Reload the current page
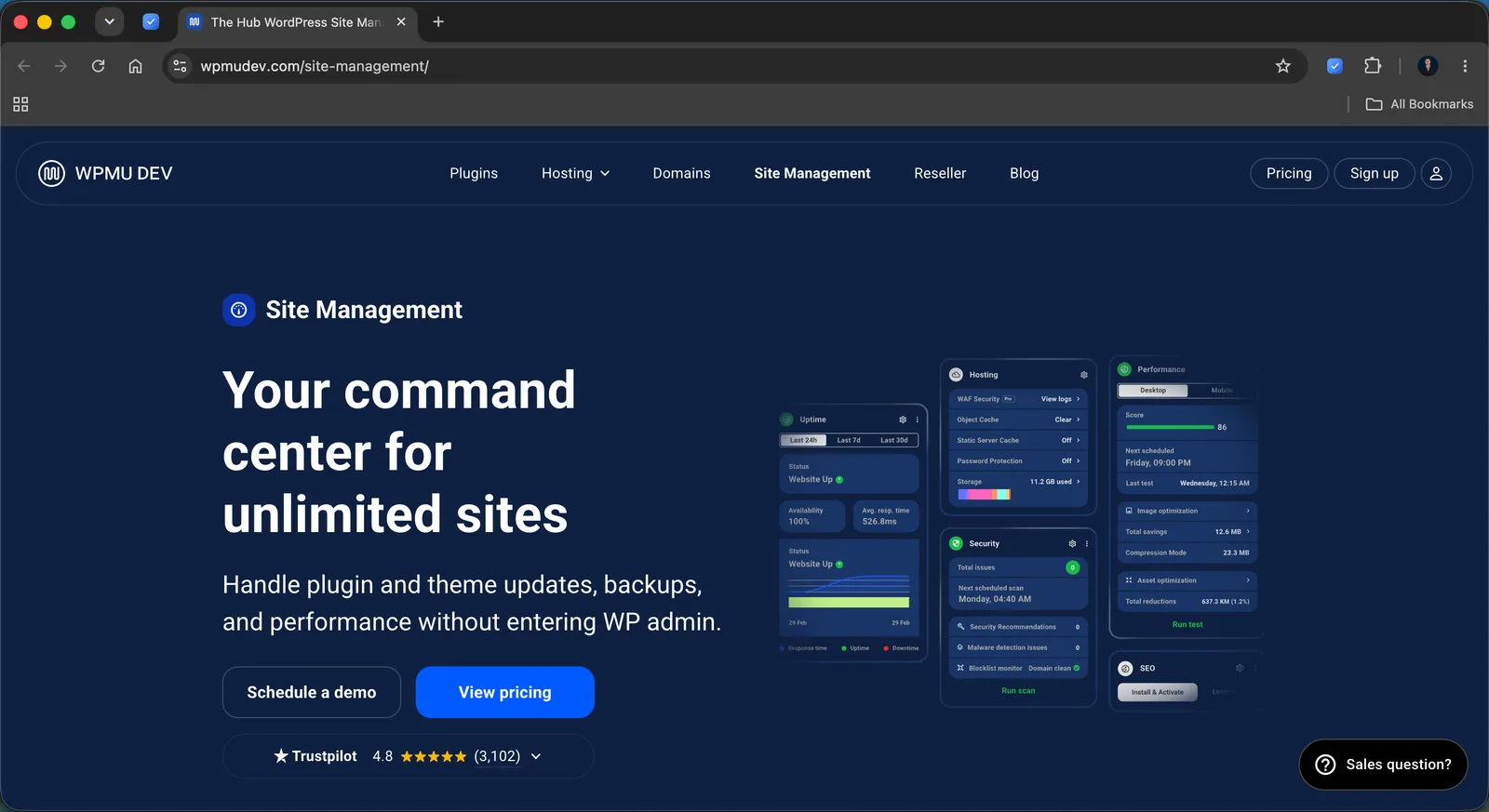Viewport: 1489px width, 812px height. [98, 66]
